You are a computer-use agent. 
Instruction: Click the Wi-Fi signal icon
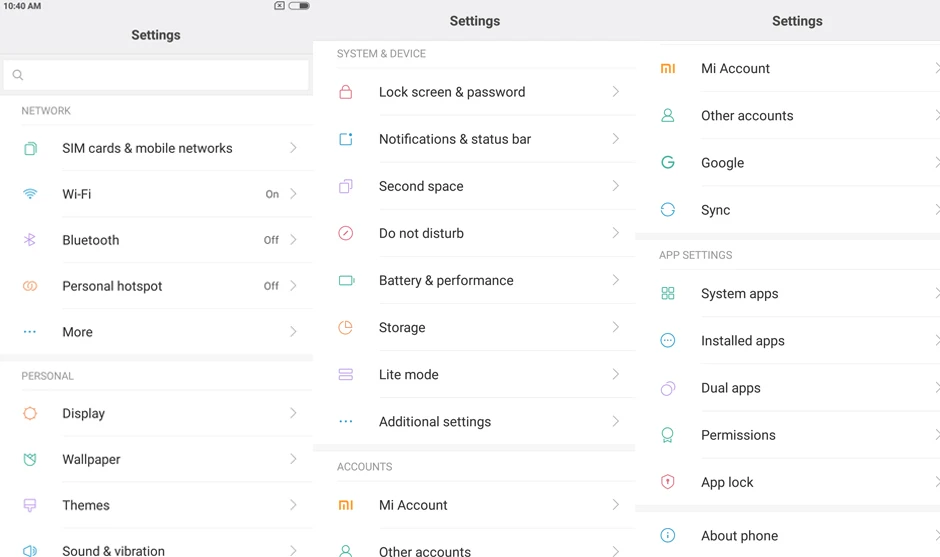30,194
